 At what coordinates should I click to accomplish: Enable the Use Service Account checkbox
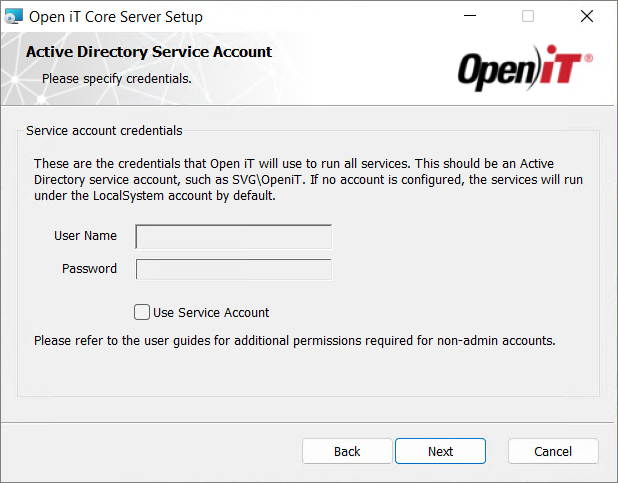[x=142, y=312]
